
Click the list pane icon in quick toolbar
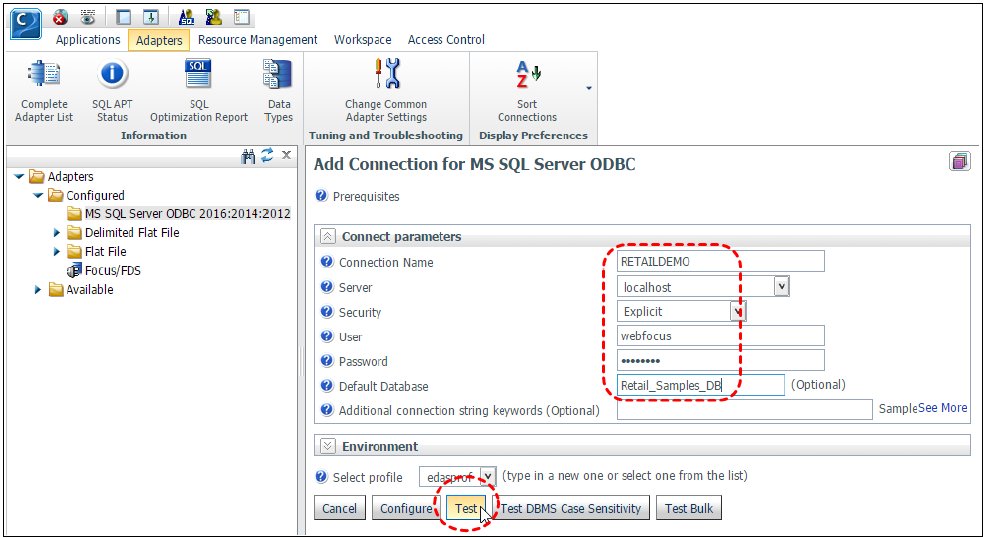242,18
